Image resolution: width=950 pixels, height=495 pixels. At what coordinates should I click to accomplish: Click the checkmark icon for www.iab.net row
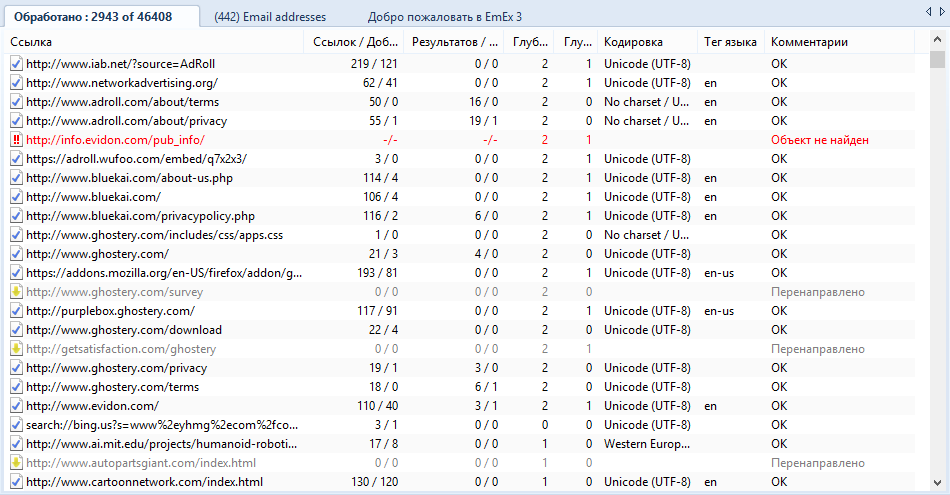pyautogui.click(x=16, y=64)
